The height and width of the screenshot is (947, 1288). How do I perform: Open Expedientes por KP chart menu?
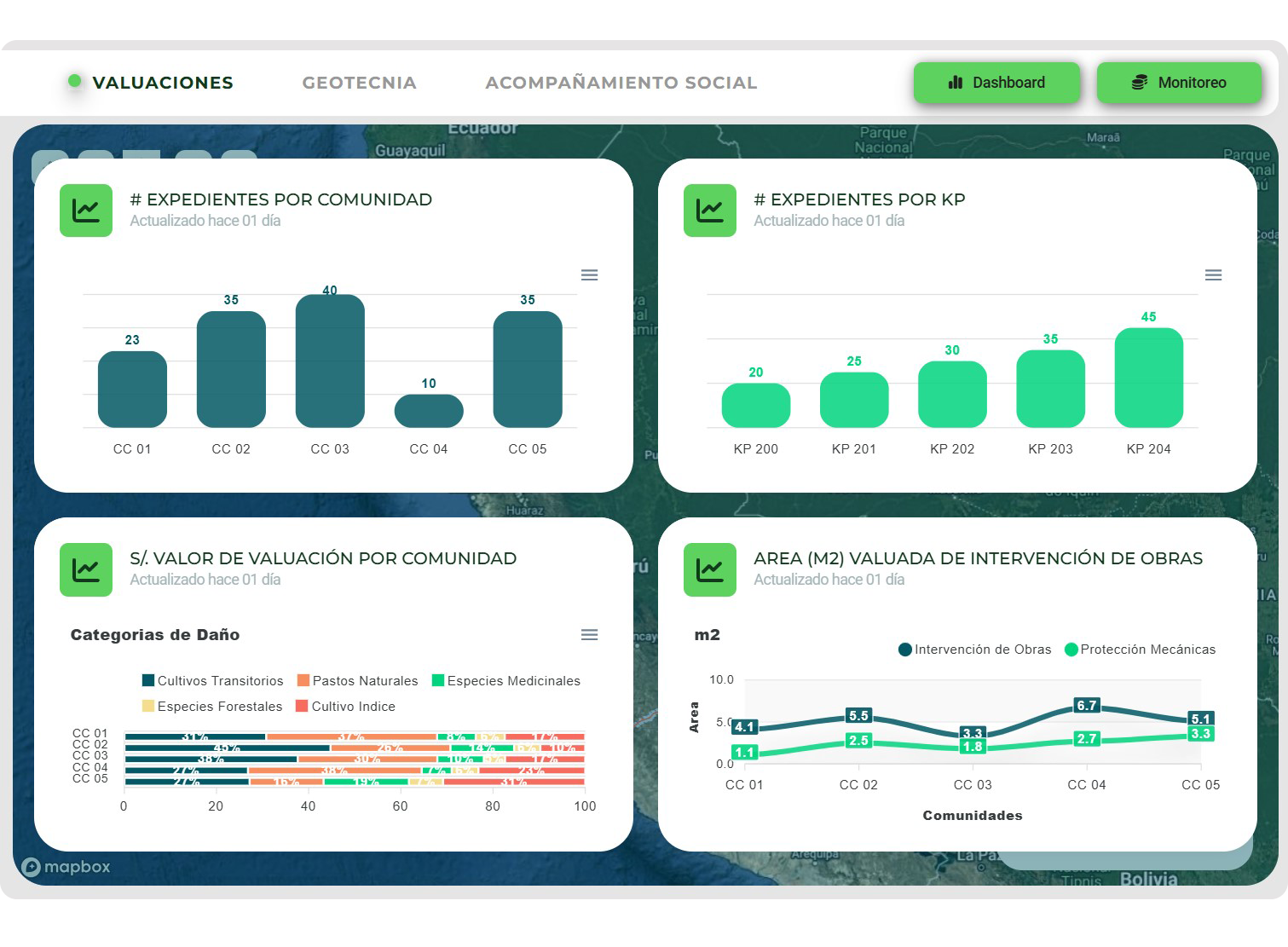pyautogui.click(x=1213, y=275)
